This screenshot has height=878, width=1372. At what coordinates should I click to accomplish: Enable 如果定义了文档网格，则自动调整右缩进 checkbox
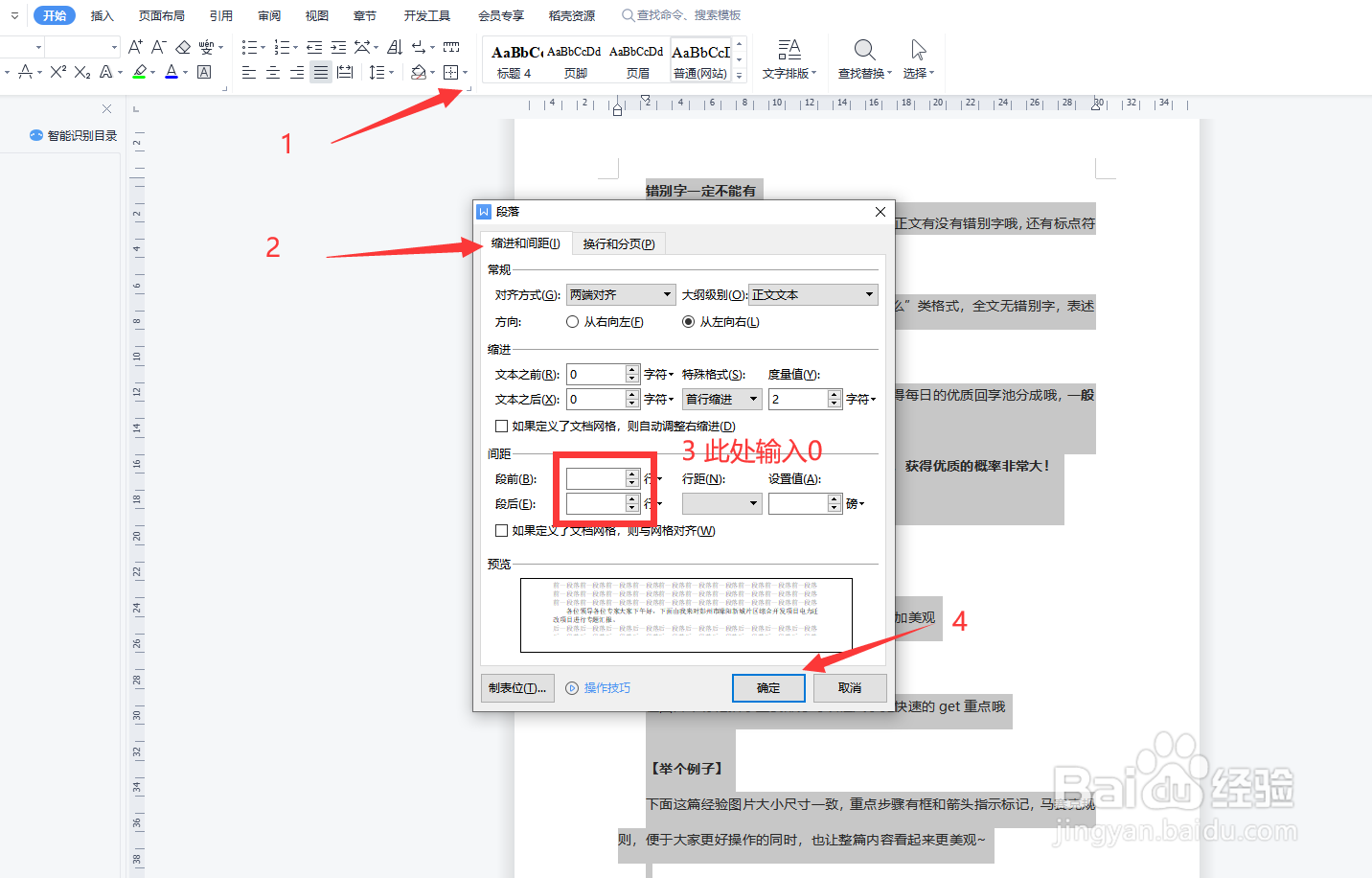pyautogui.click(x=502, y=424)
